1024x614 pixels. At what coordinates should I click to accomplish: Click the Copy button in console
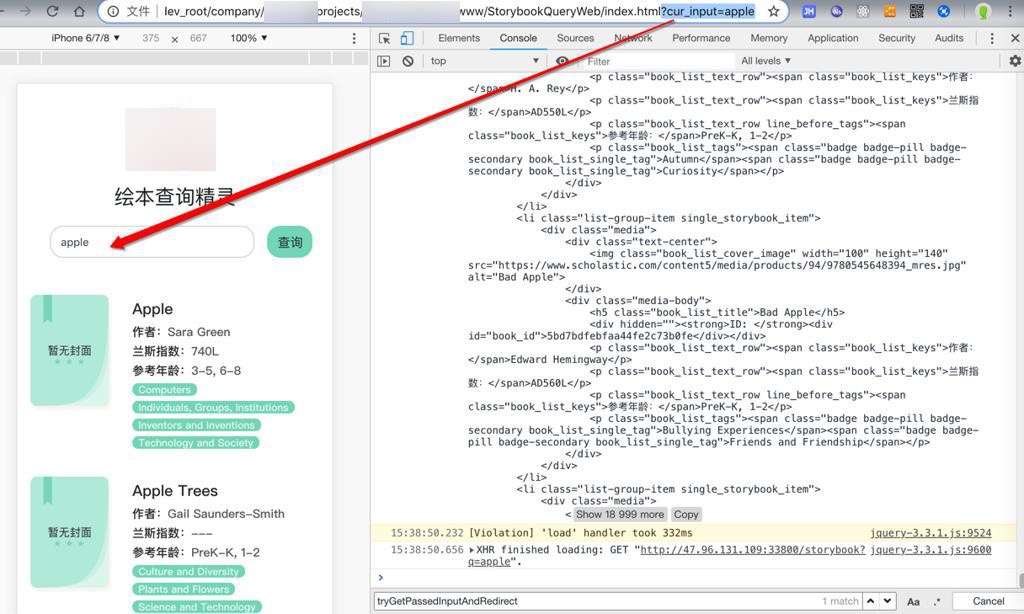686,515
